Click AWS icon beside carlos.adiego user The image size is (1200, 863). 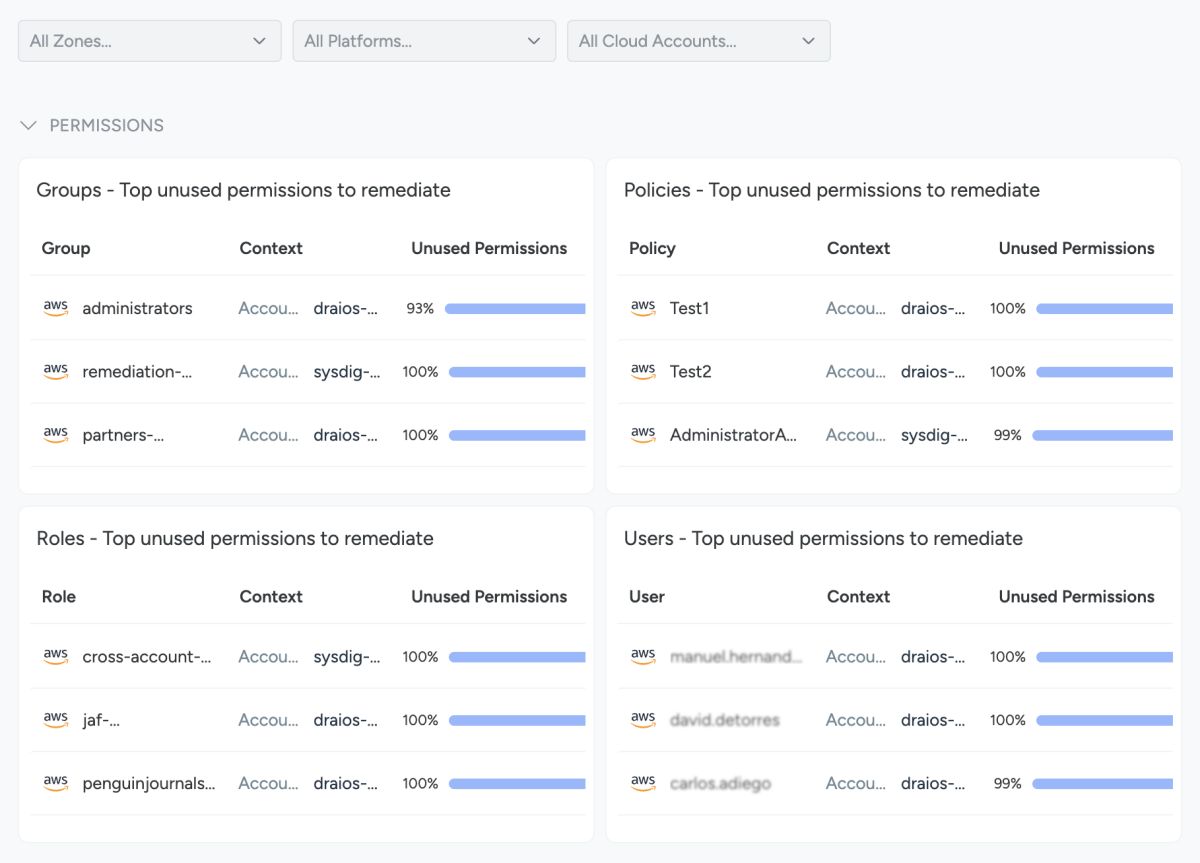643,783
